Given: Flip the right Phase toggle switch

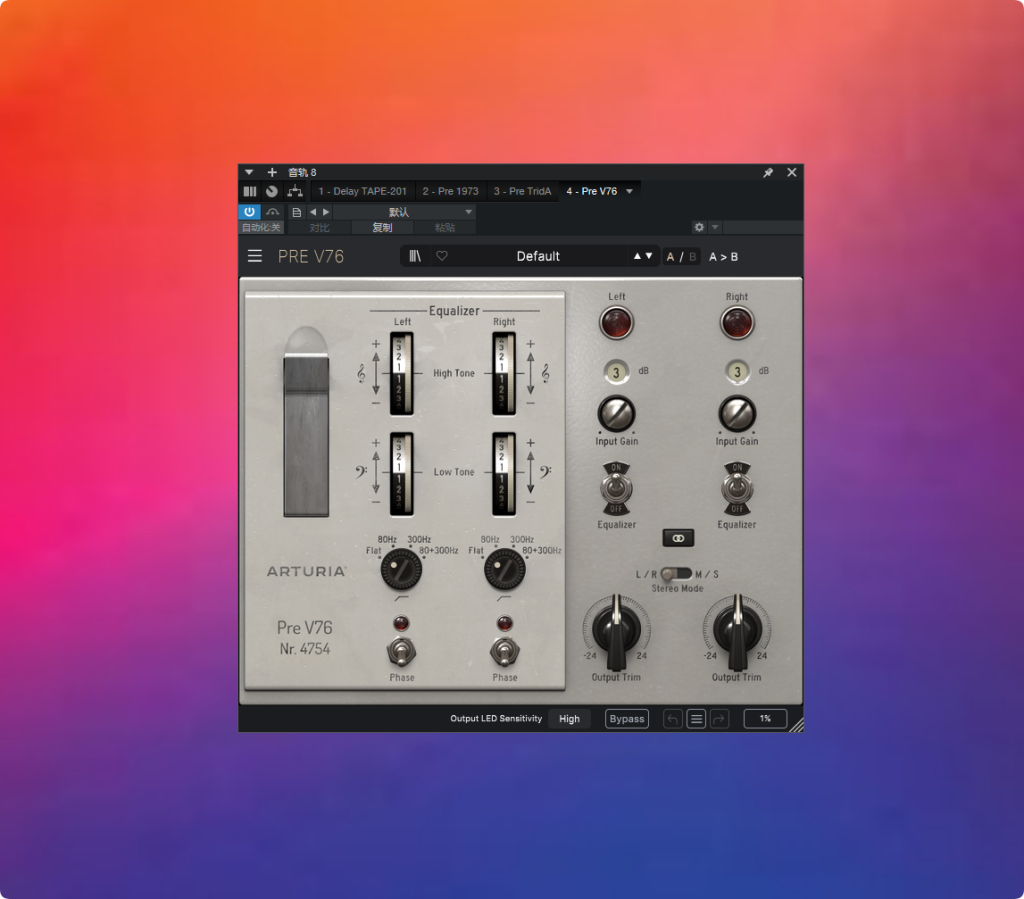Looking at the screenshot, I should tap(504, 652).
